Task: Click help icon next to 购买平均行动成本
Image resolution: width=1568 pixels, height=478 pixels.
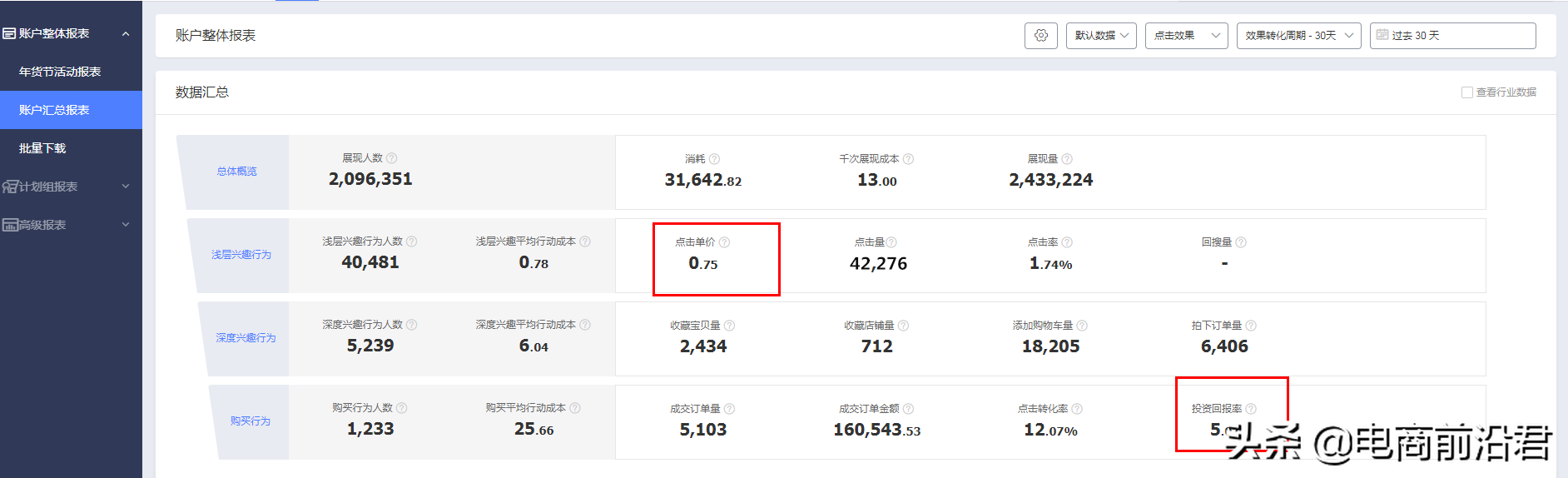Action: 575,408
